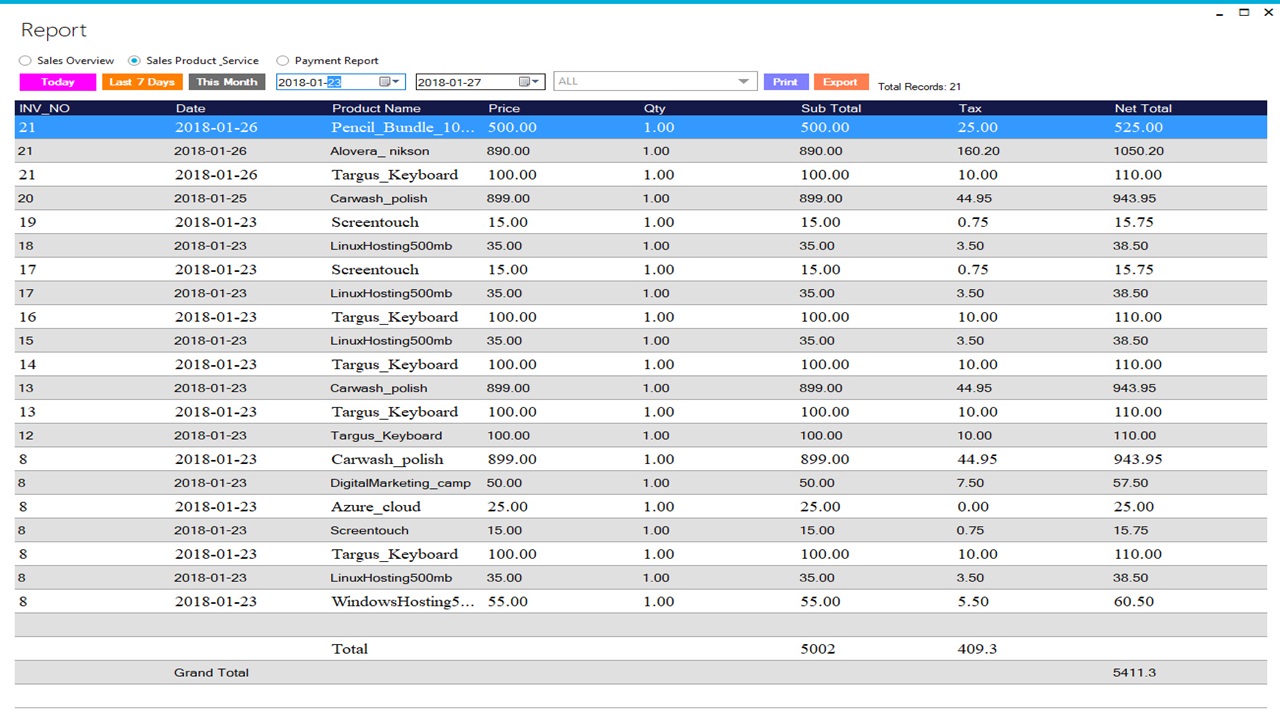The height and width of the screenshot is (720, 1280).
Task: Apply the Last 7 Days filter
Action: 140,81
